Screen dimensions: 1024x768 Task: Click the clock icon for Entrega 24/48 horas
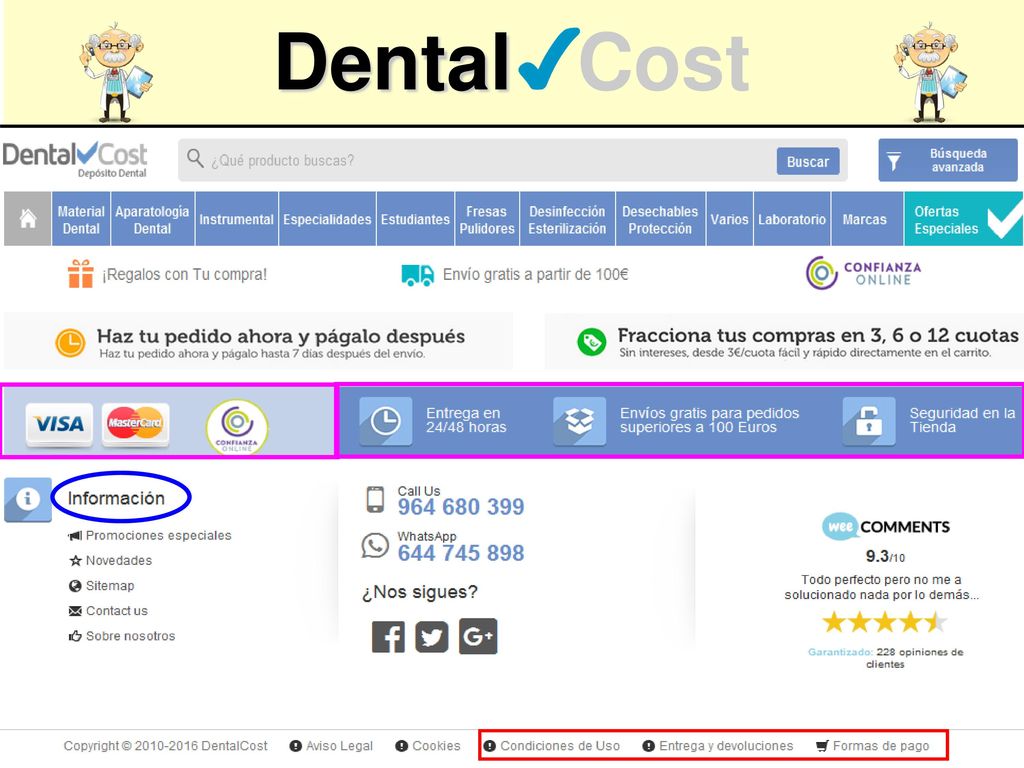coord(385,421)
